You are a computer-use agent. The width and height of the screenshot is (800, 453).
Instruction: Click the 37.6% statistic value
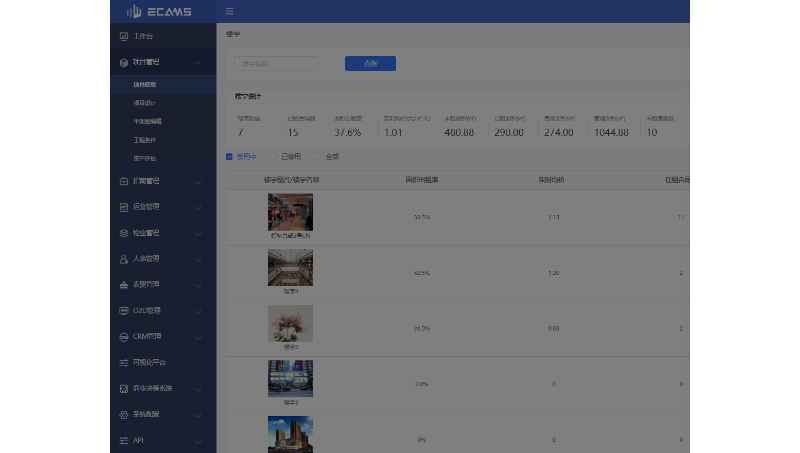click(x=347, y=132)
